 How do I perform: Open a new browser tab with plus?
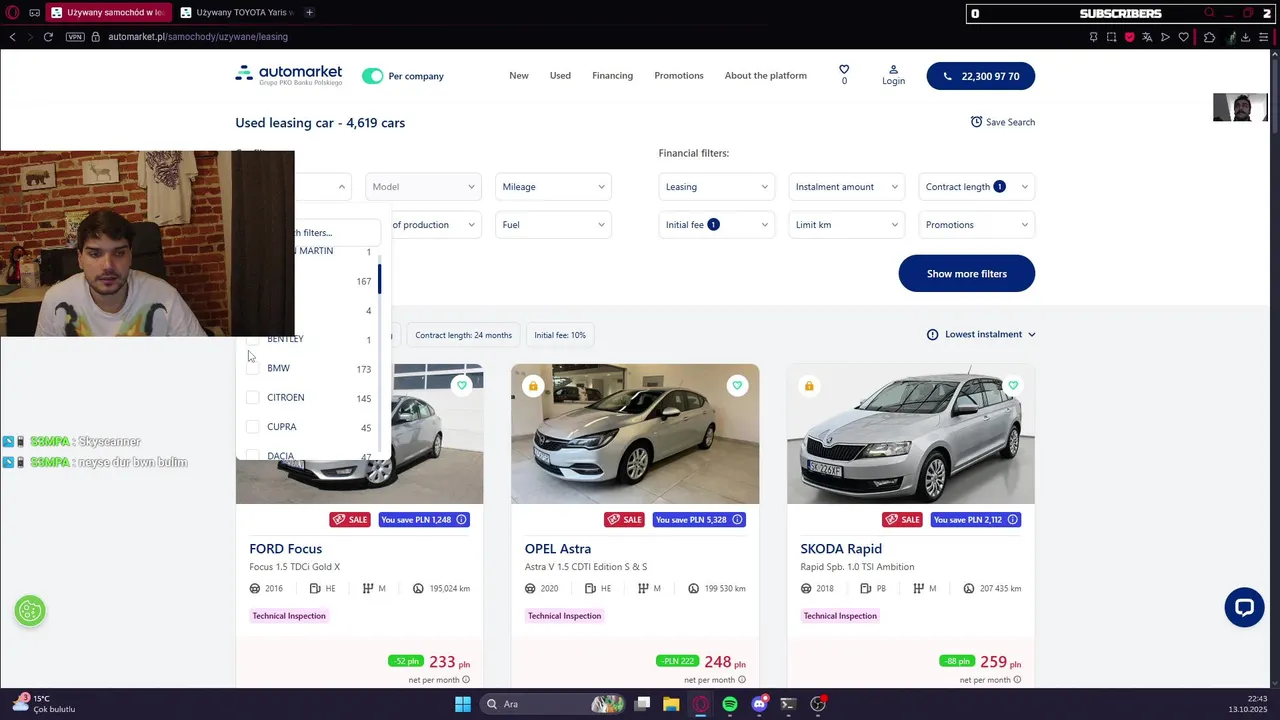pos(309,12)
